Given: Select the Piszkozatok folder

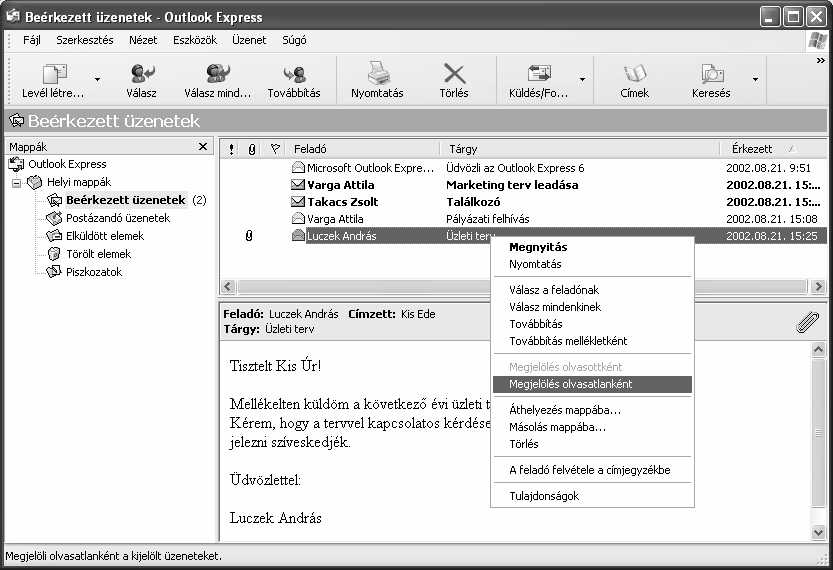Looking at the screenshot, I should coord(94,273).
